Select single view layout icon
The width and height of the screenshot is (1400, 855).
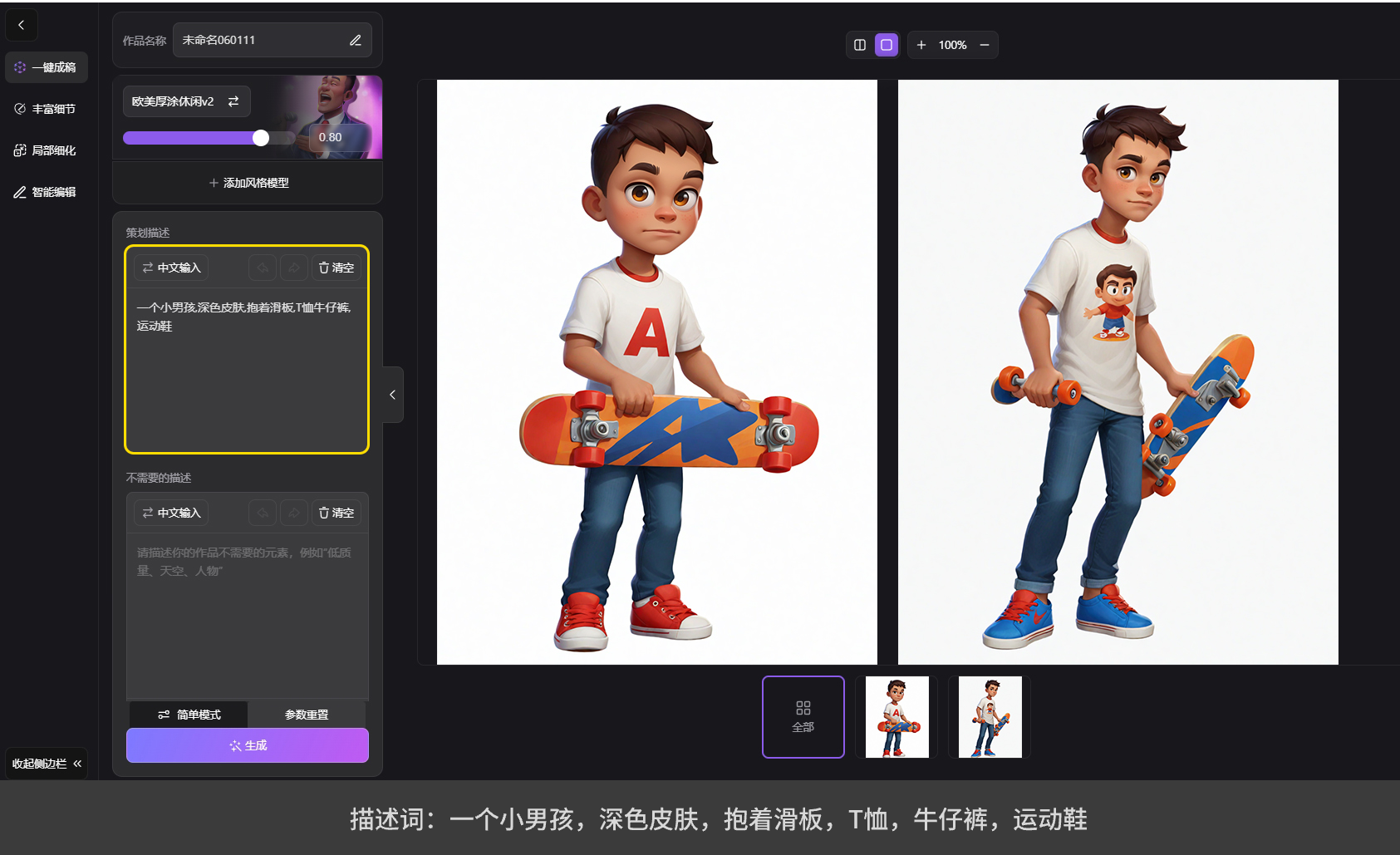click(887, 45)
